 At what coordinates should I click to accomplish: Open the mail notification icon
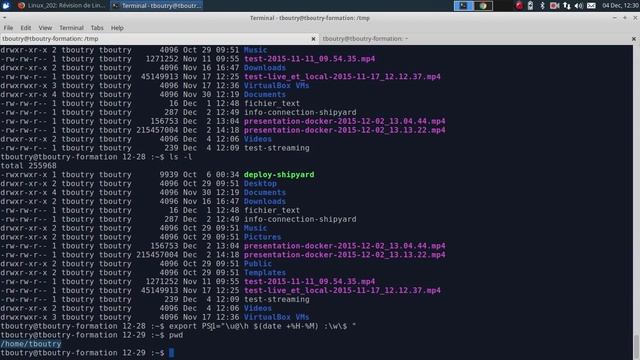click(x=591, y=6)
